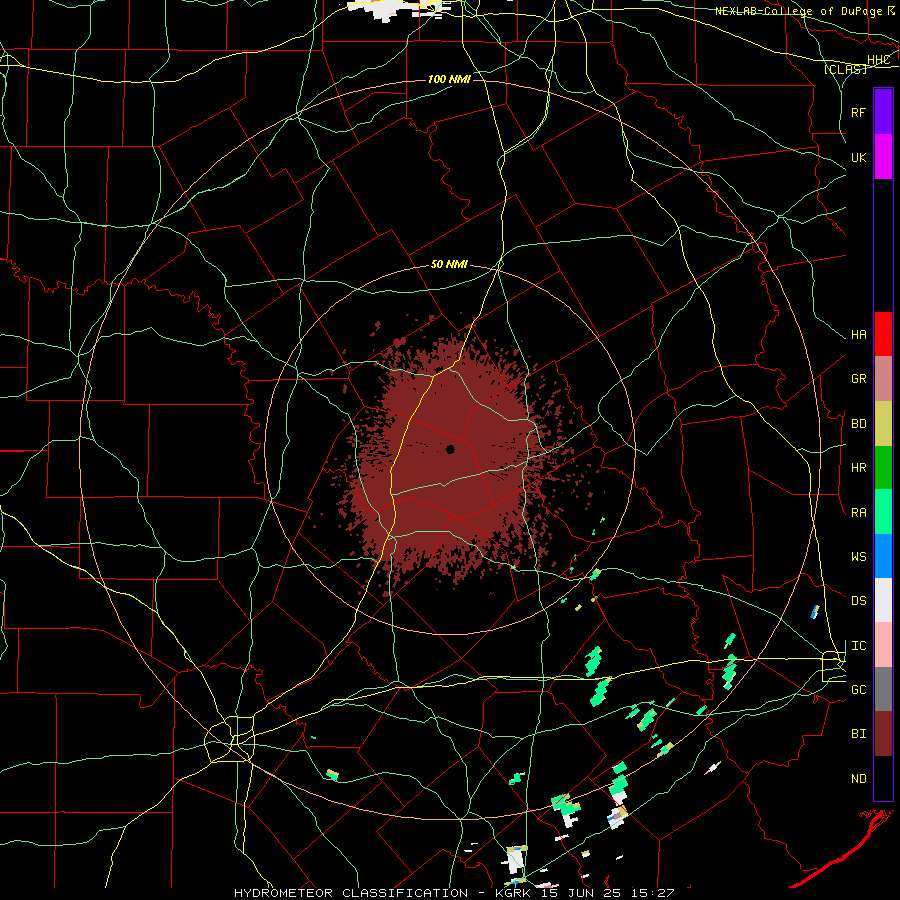Click the 'GC' legend label

[x=859, y=690]
